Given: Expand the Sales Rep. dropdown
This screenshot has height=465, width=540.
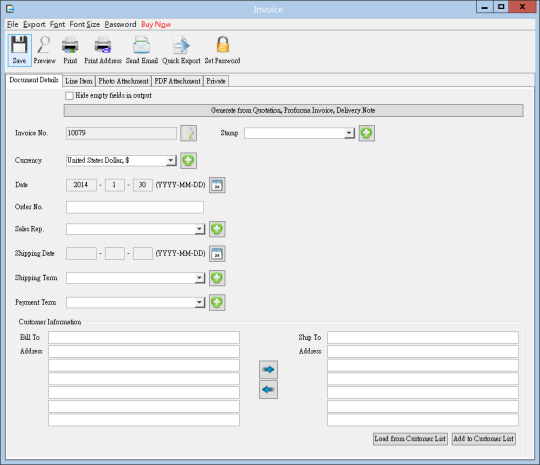Looking at the screenshot, I should (199, 229).
